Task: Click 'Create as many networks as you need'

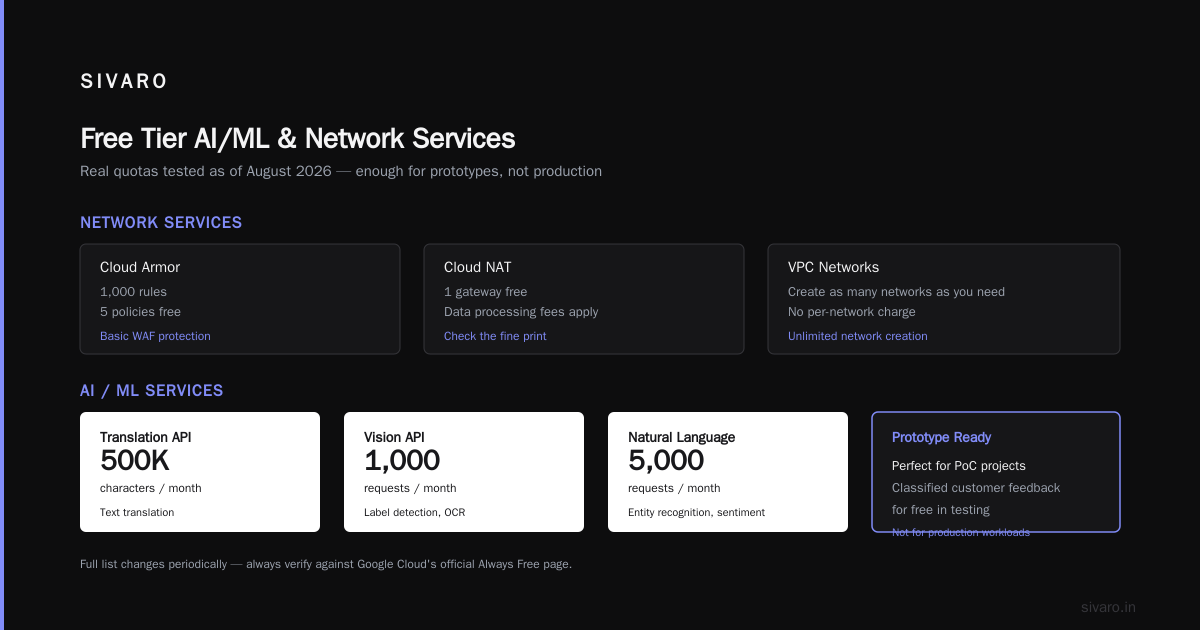Action: pos(896,292)
